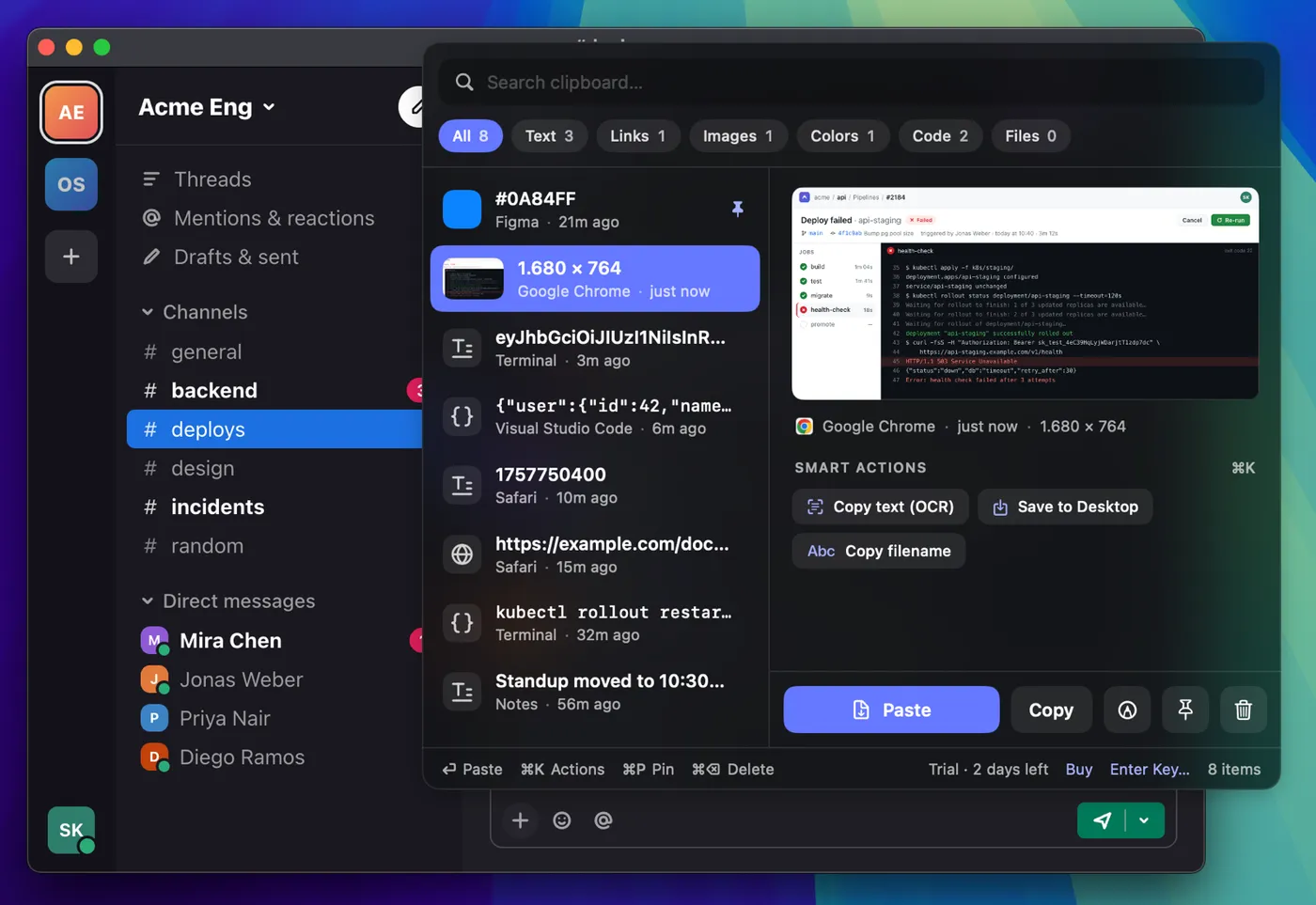Screen dimensions: 1316x905
Task: Select 'kubectl rollout restar...' clipboard item text
Action: click(x=613, y=612)
